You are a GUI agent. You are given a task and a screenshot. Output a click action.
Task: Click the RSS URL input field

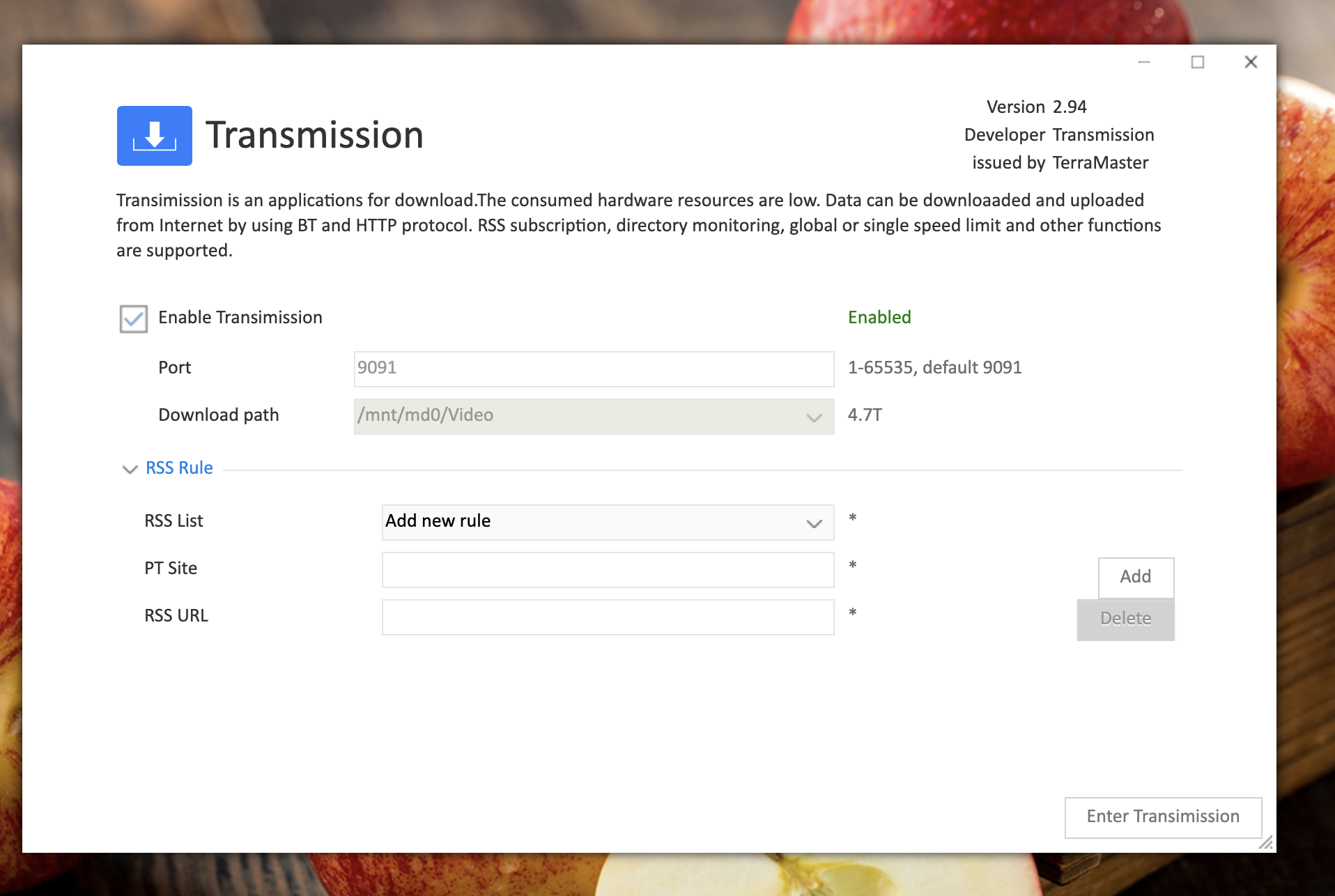coord(607,617)
